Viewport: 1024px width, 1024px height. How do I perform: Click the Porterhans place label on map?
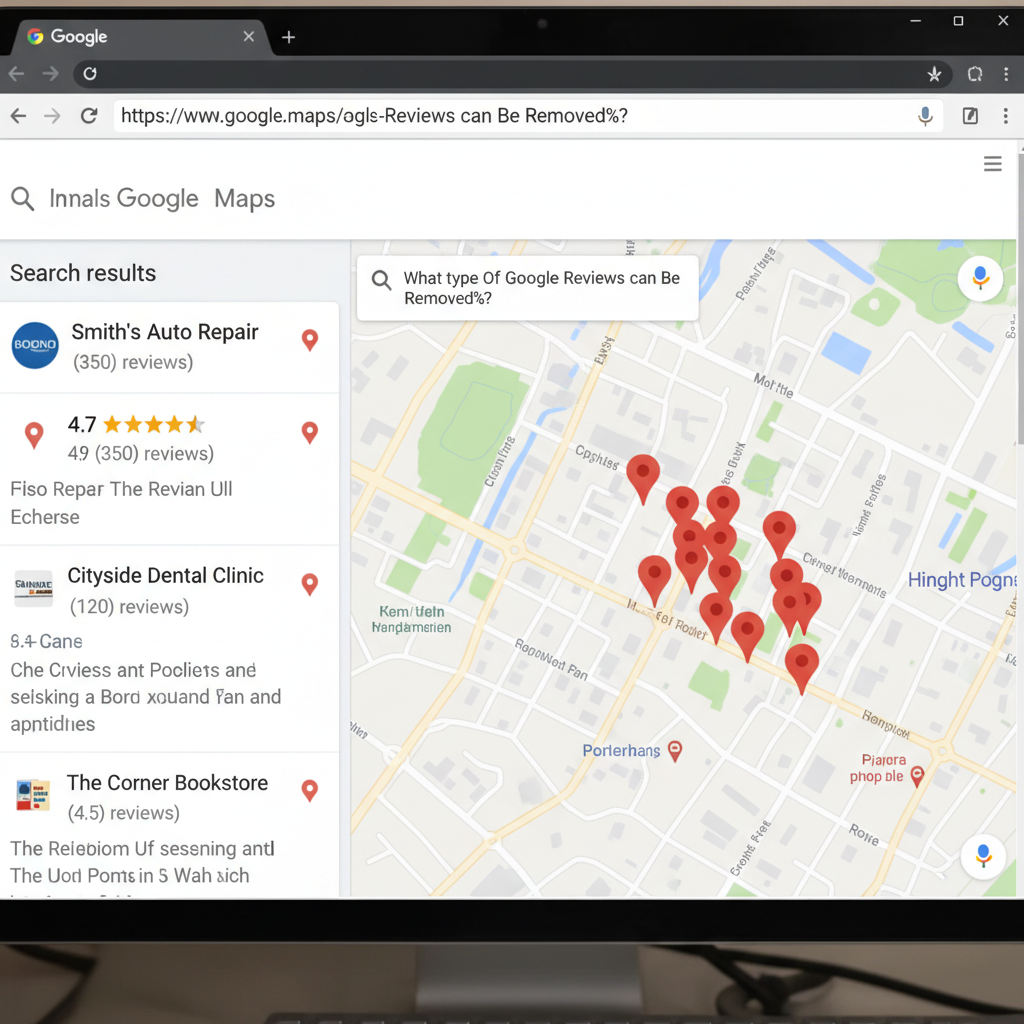[621, 750]
